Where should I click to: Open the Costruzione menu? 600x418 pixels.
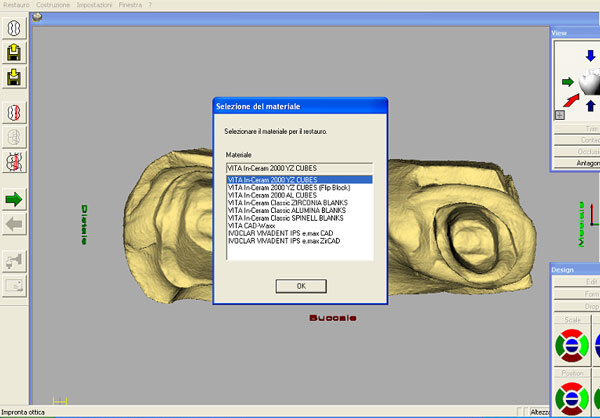(53, 5)
